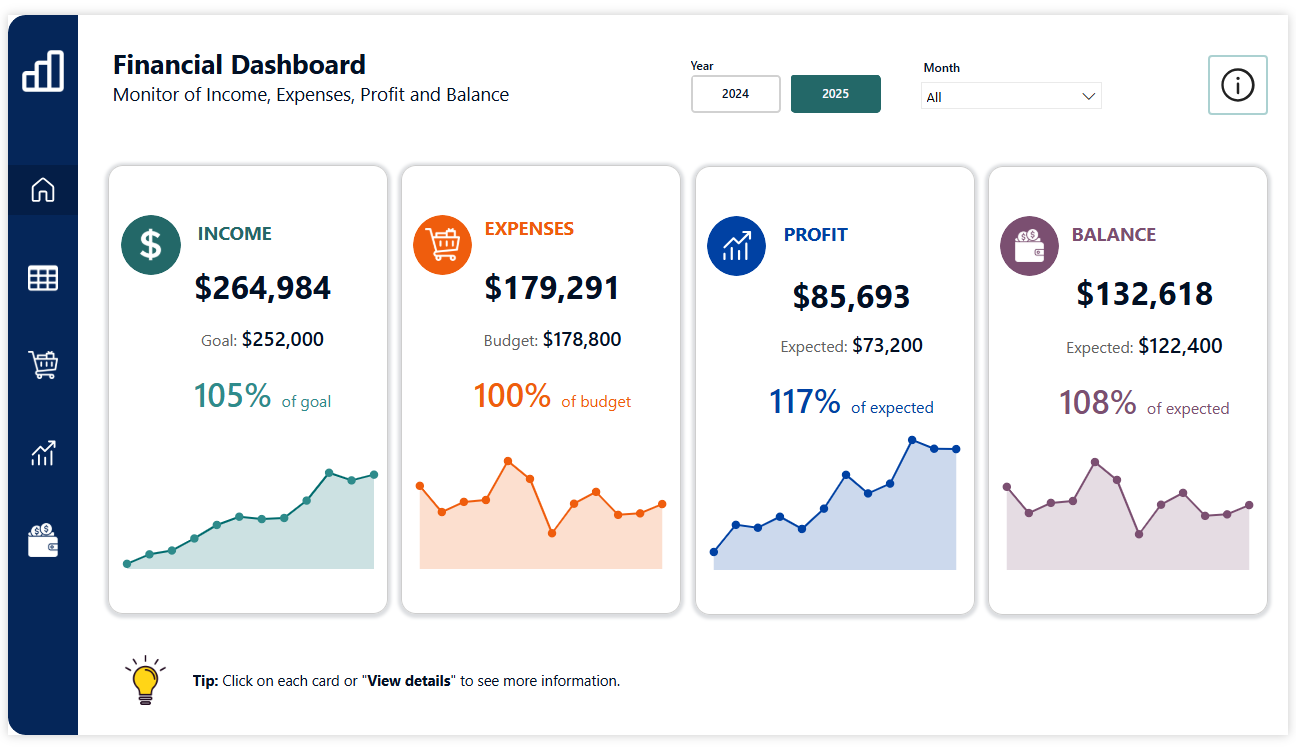Click the purple wallet Balance icon

click(x=1029, y=245)
